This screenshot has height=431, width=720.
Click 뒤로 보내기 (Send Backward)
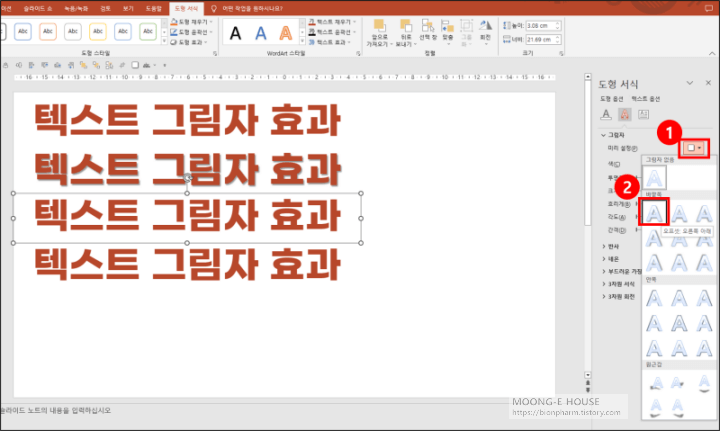[x=405, y=33]
